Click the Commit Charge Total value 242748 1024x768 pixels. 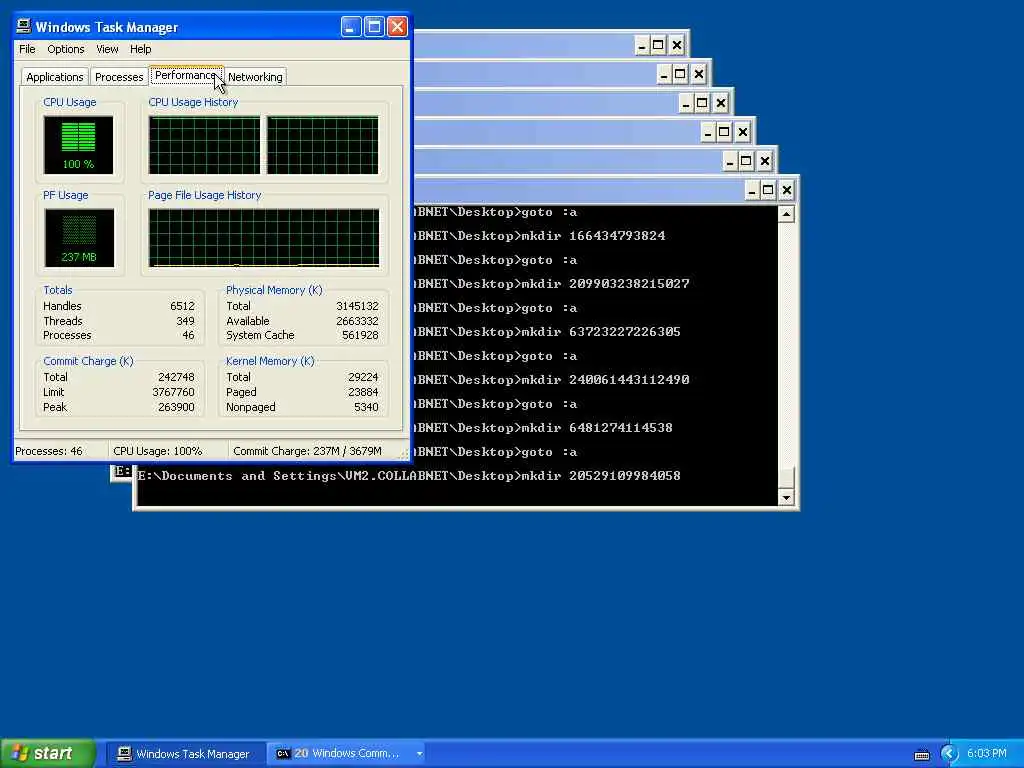click(176, 377)
